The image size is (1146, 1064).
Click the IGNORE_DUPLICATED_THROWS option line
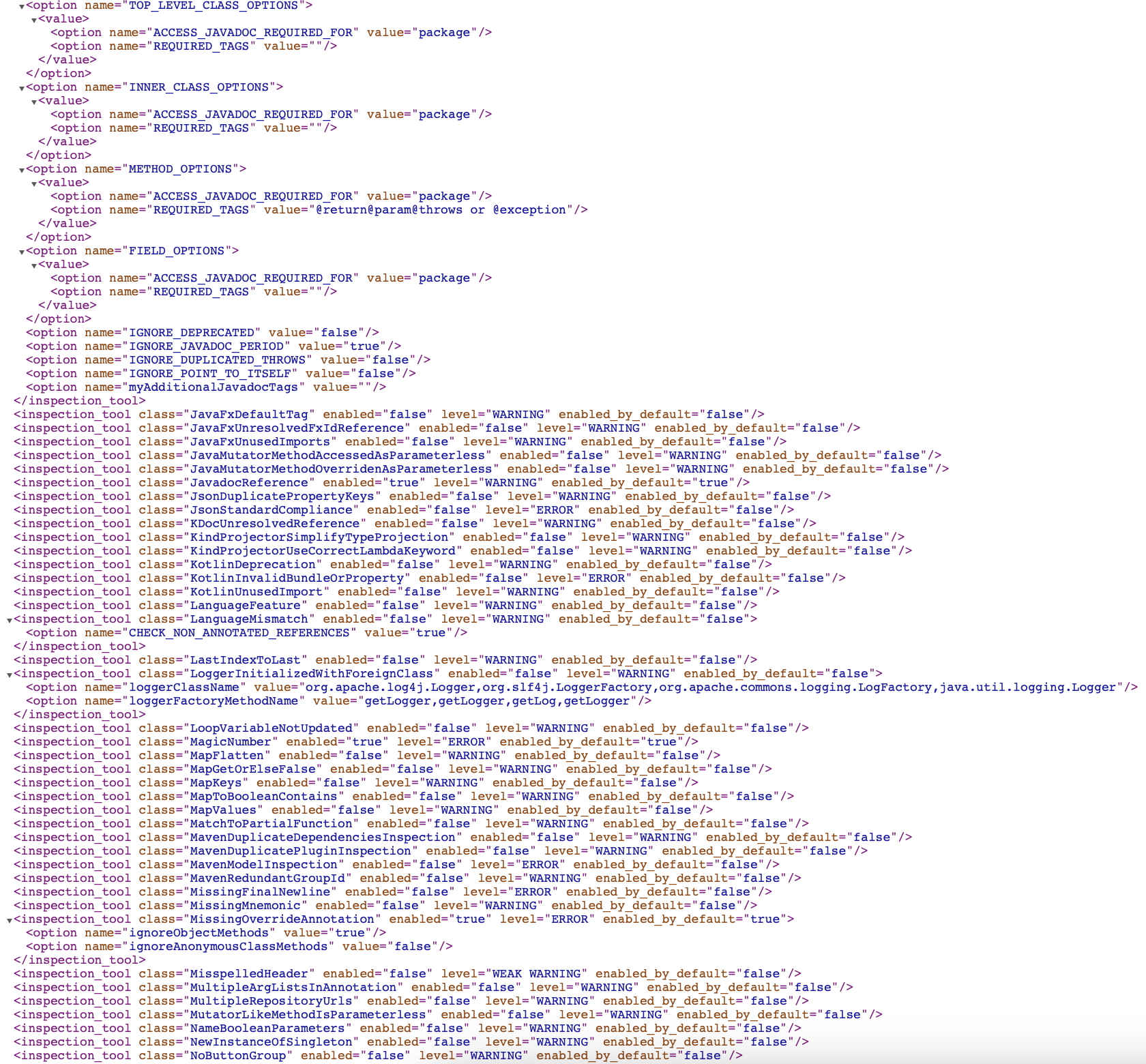pos(229,360)
